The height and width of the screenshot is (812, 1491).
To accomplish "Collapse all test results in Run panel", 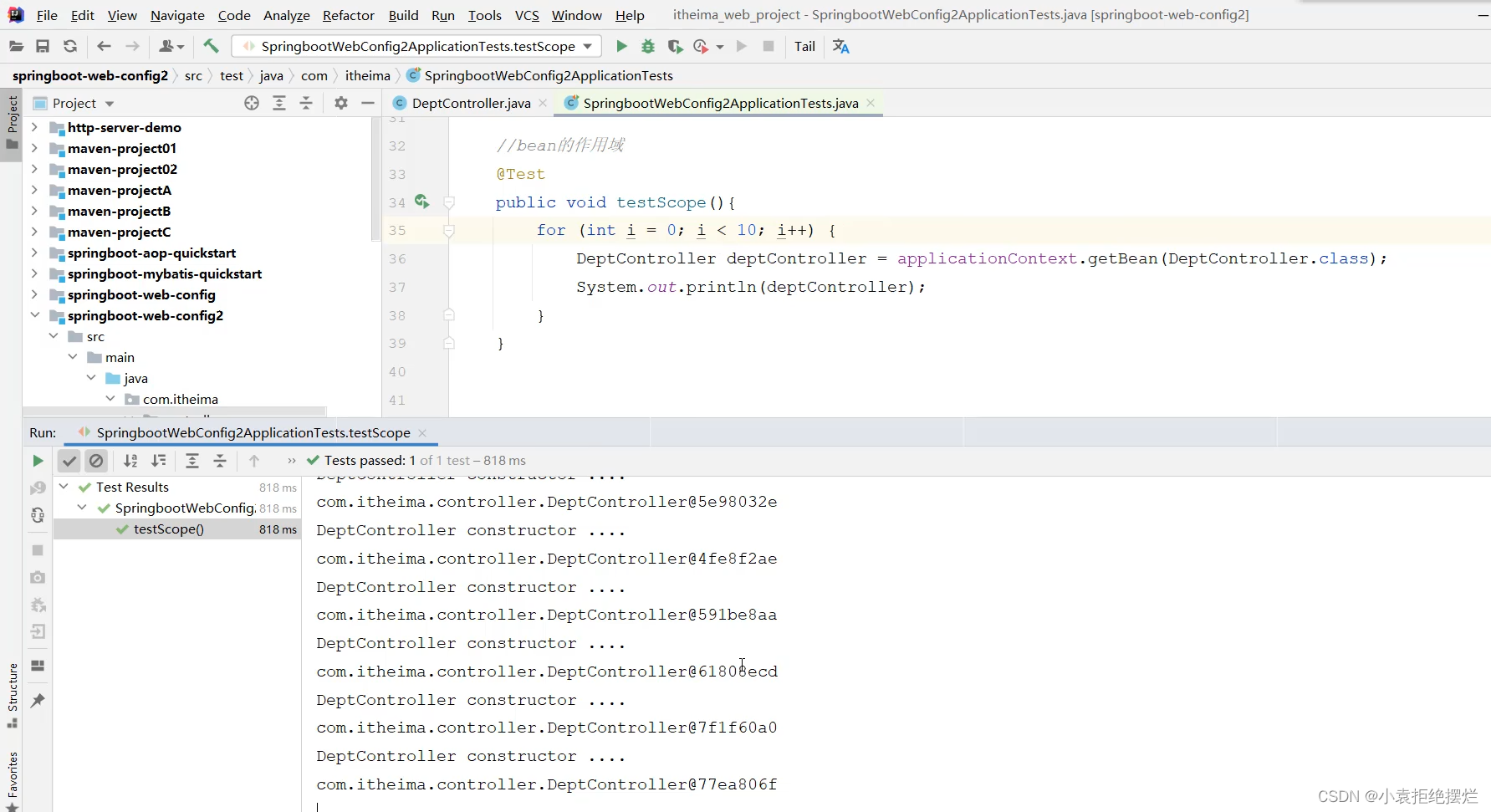I will (220, 461).
